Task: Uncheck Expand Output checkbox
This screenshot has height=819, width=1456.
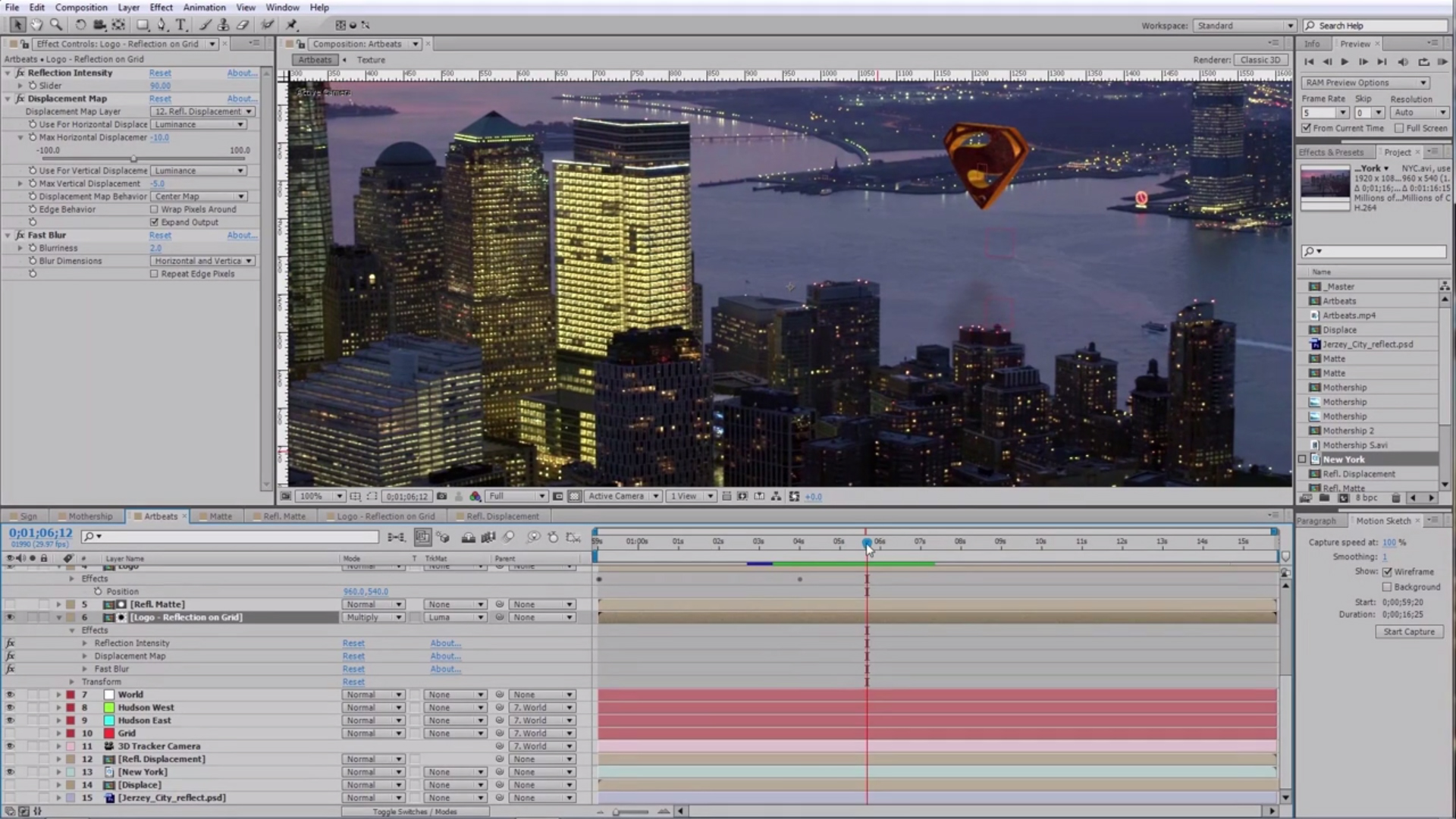Action: (154, 222)
